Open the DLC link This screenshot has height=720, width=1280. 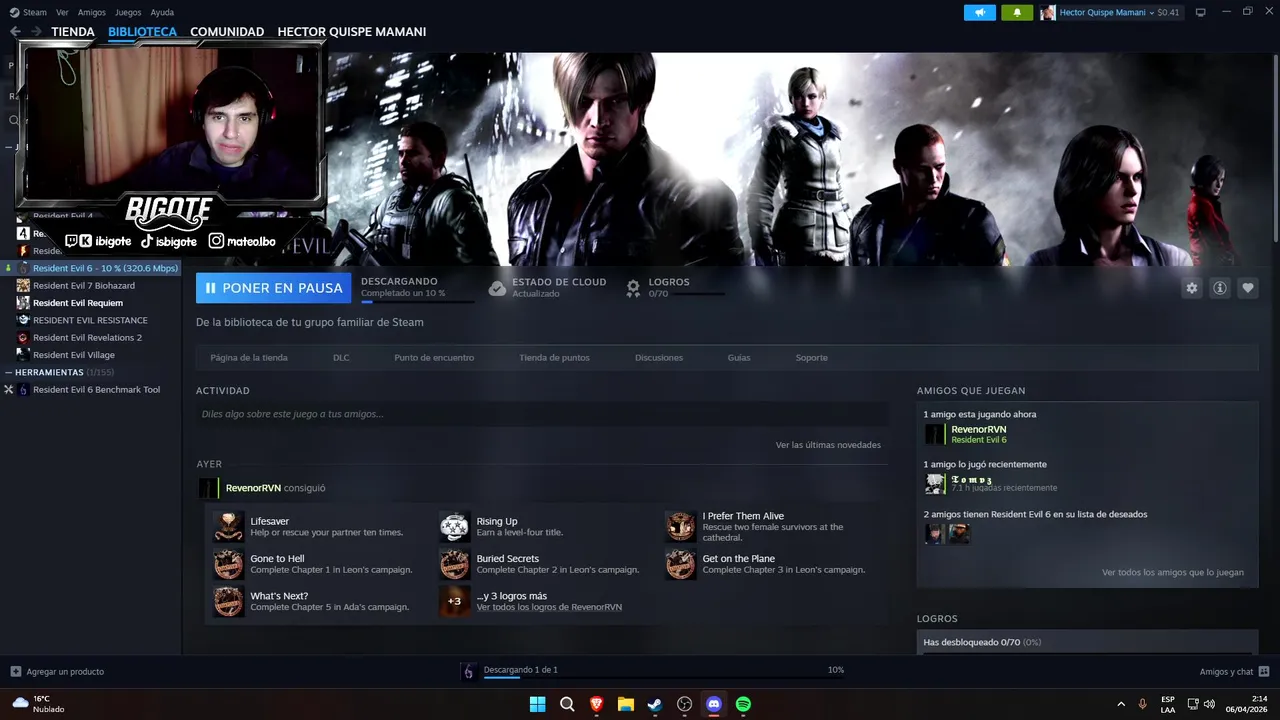341,357
